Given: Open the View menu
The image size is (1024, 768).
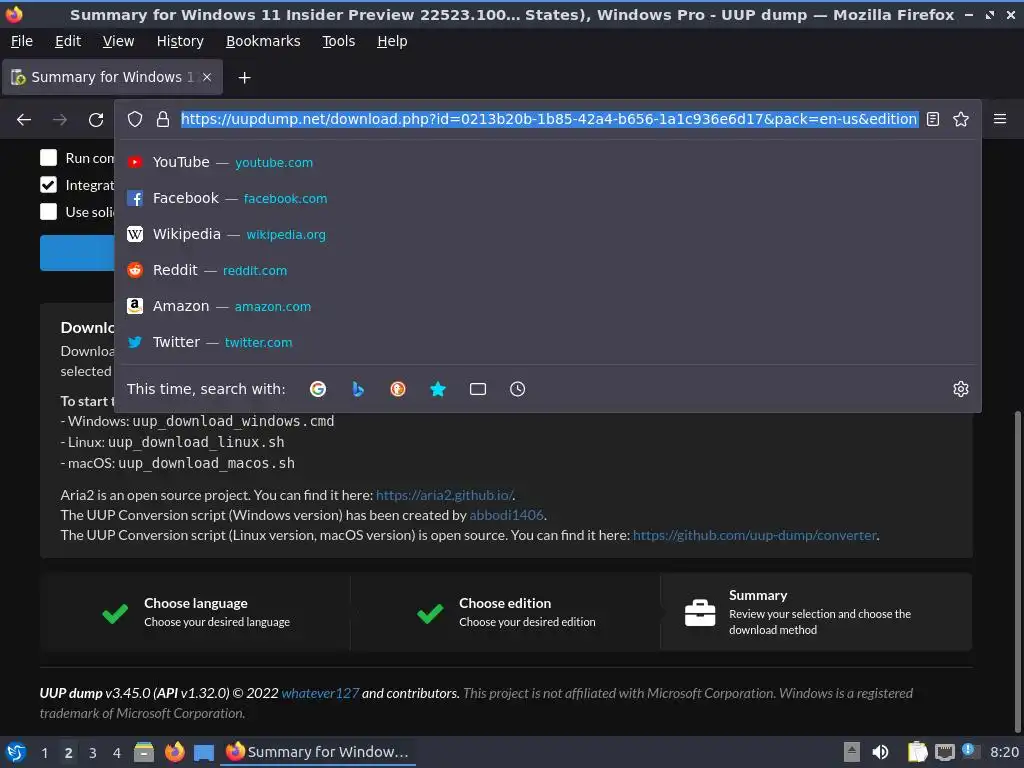Looking at the screenshot, I should point(118,41).
